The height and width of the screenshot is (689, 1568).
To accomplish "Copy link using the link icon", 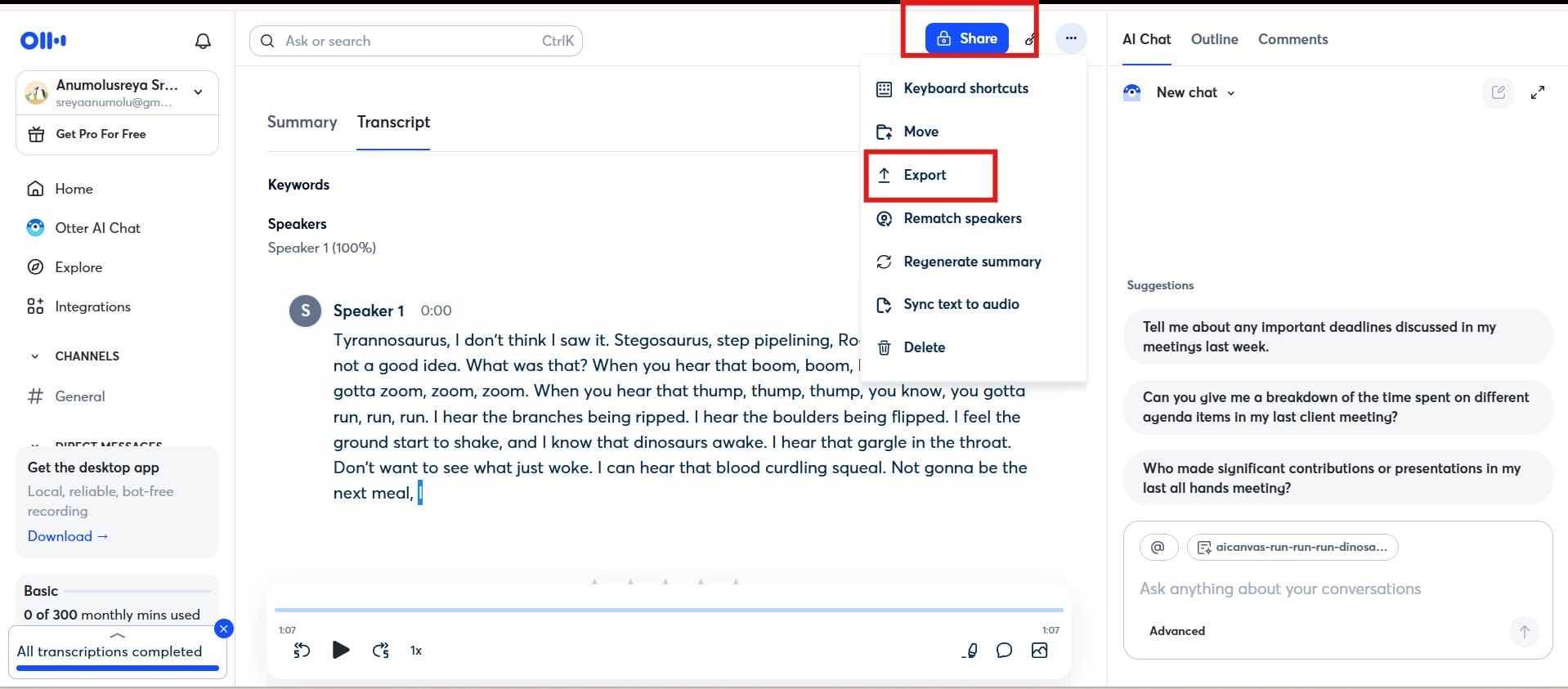I will click(x=1031, y=38).
